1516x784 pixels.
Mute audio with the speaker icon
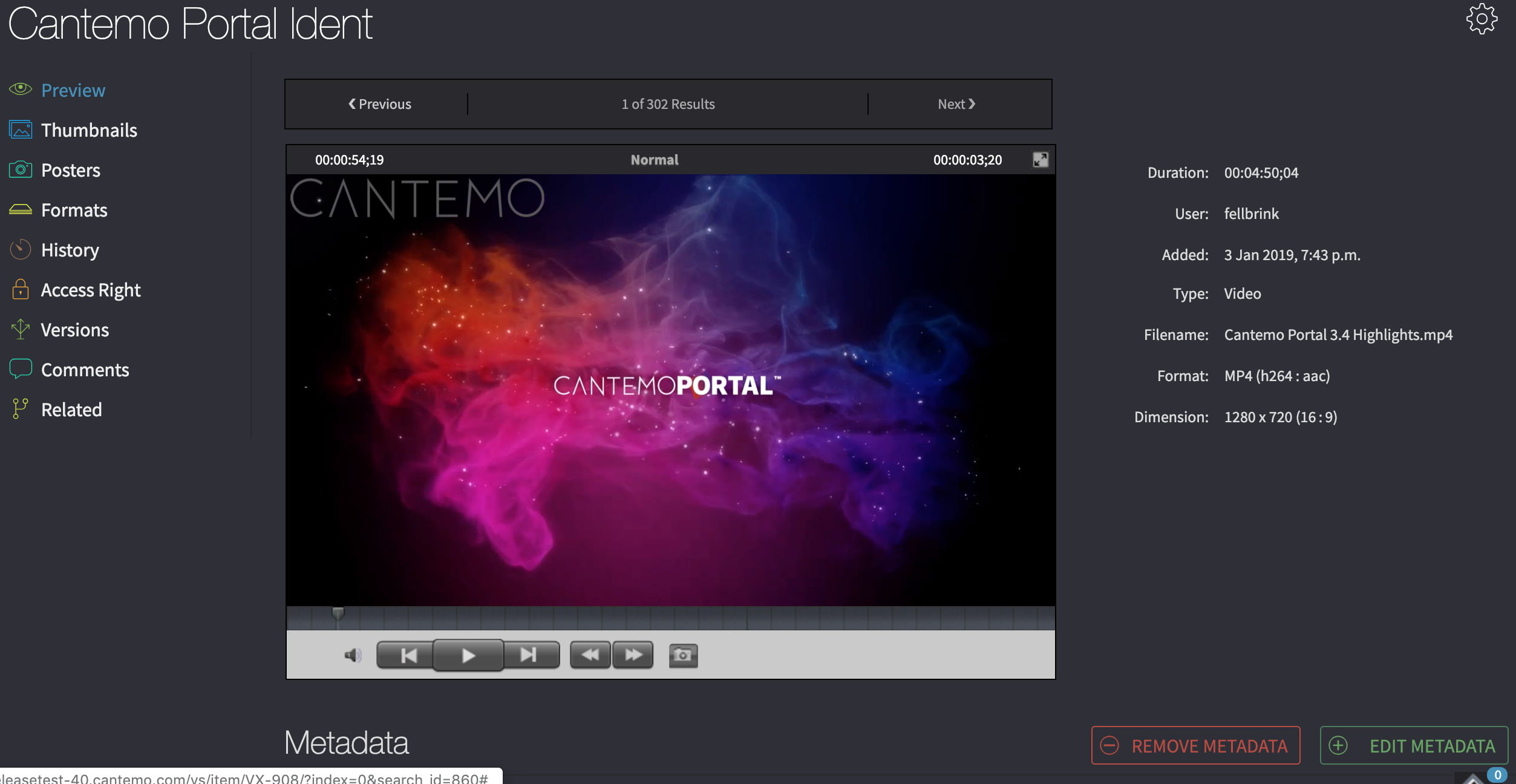point(353,655)
